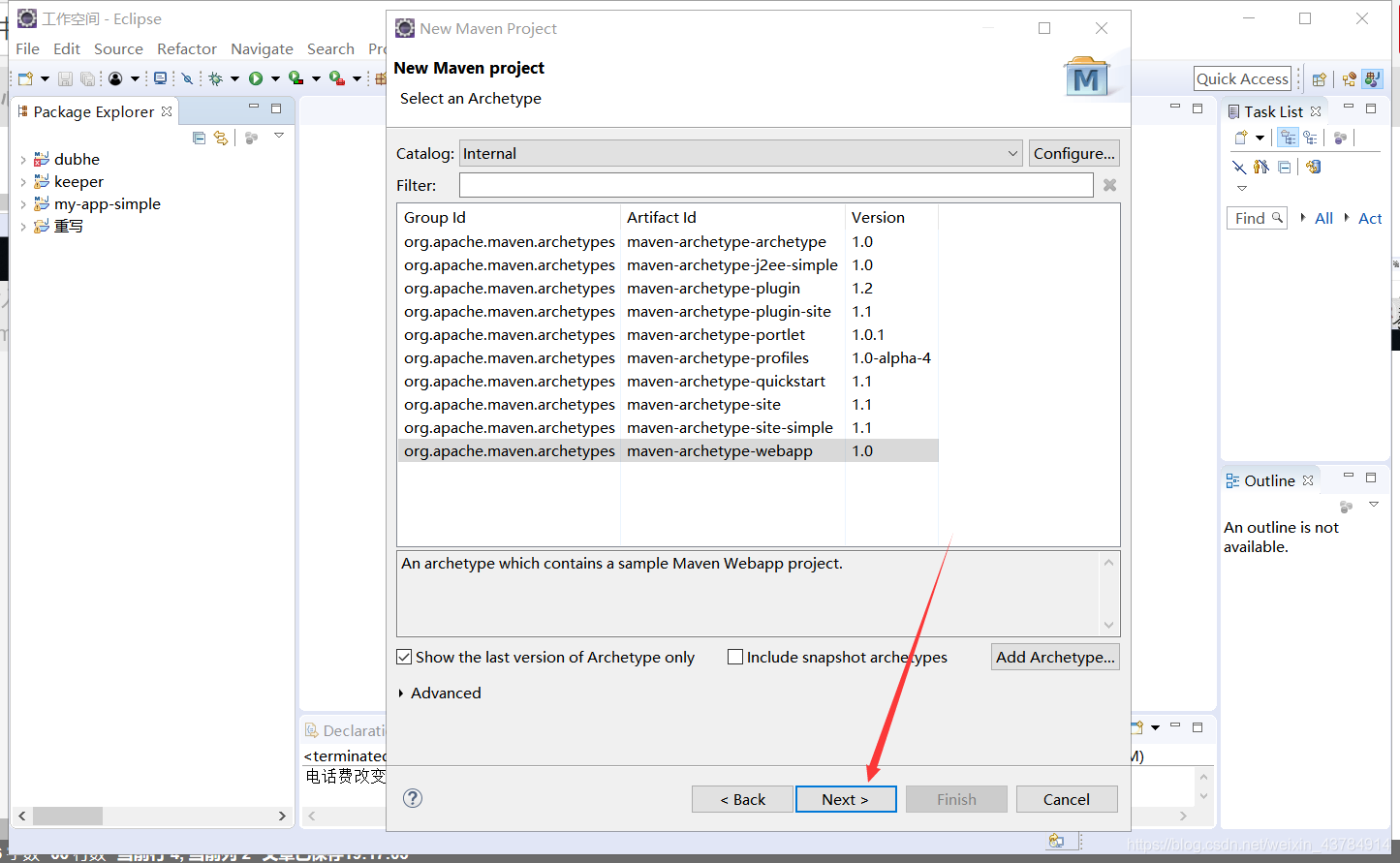Toggle Skip All Breakpoints icon

(188, 78)
